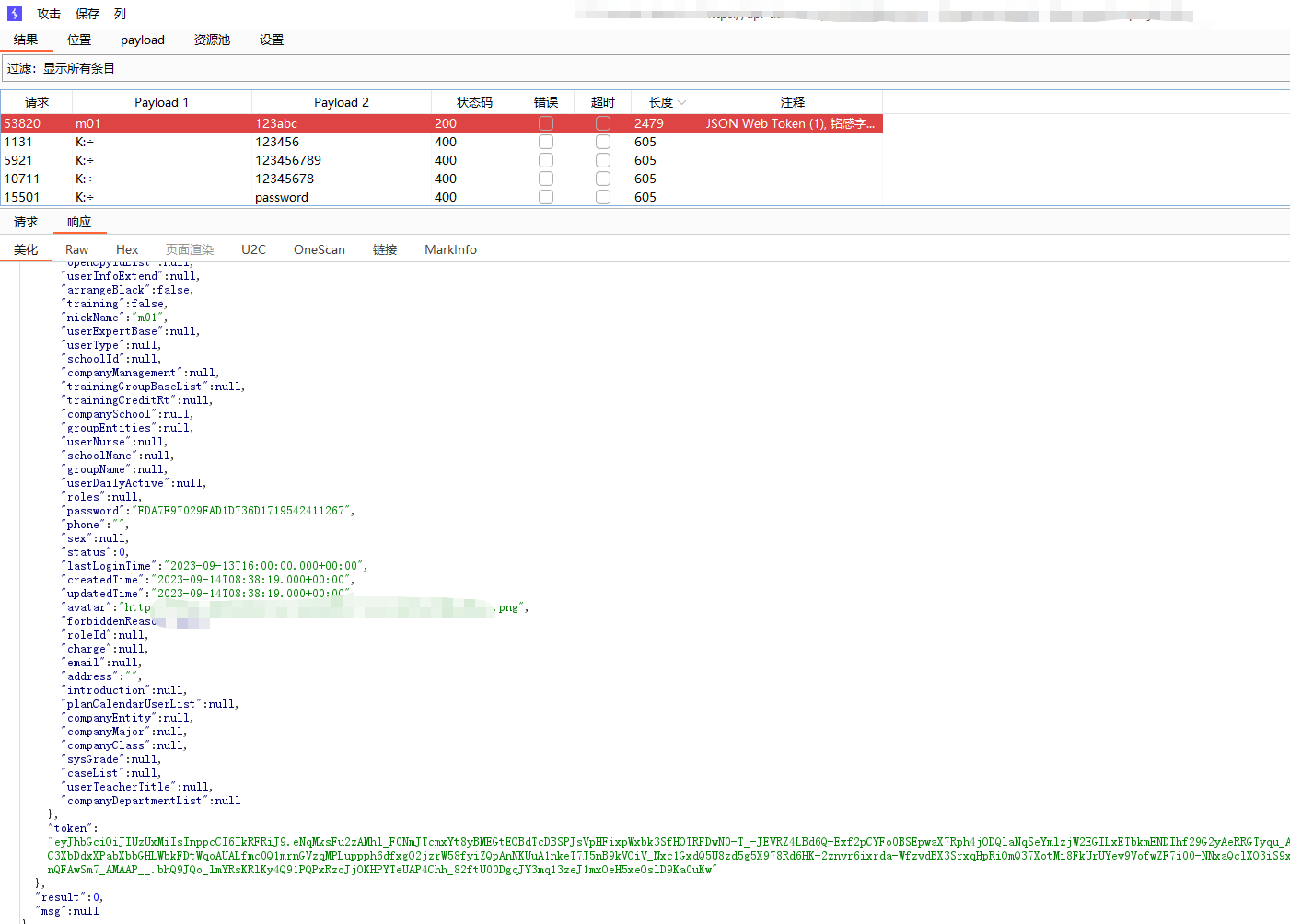Select the Raw view tab

pyautogui.click(x=77, y=249)
